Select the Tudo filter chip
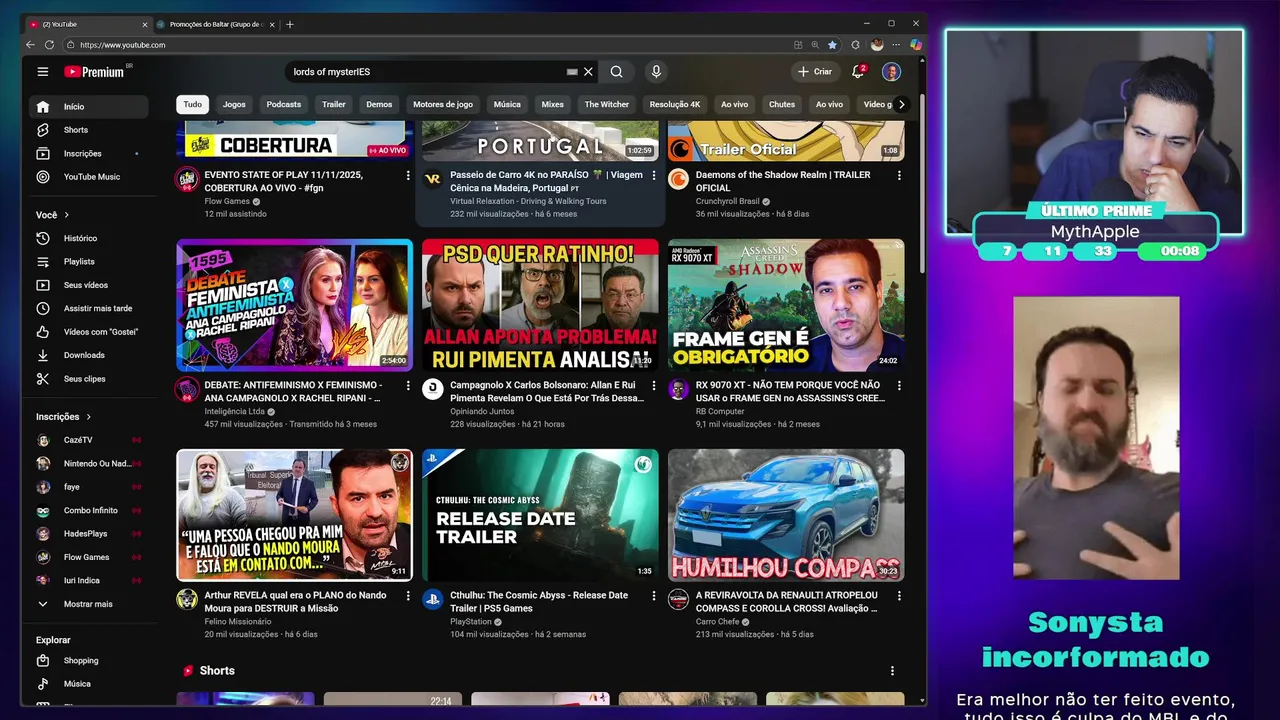Screen dimensions: 1280x720 pyautogui.click(x=192, y=104)
